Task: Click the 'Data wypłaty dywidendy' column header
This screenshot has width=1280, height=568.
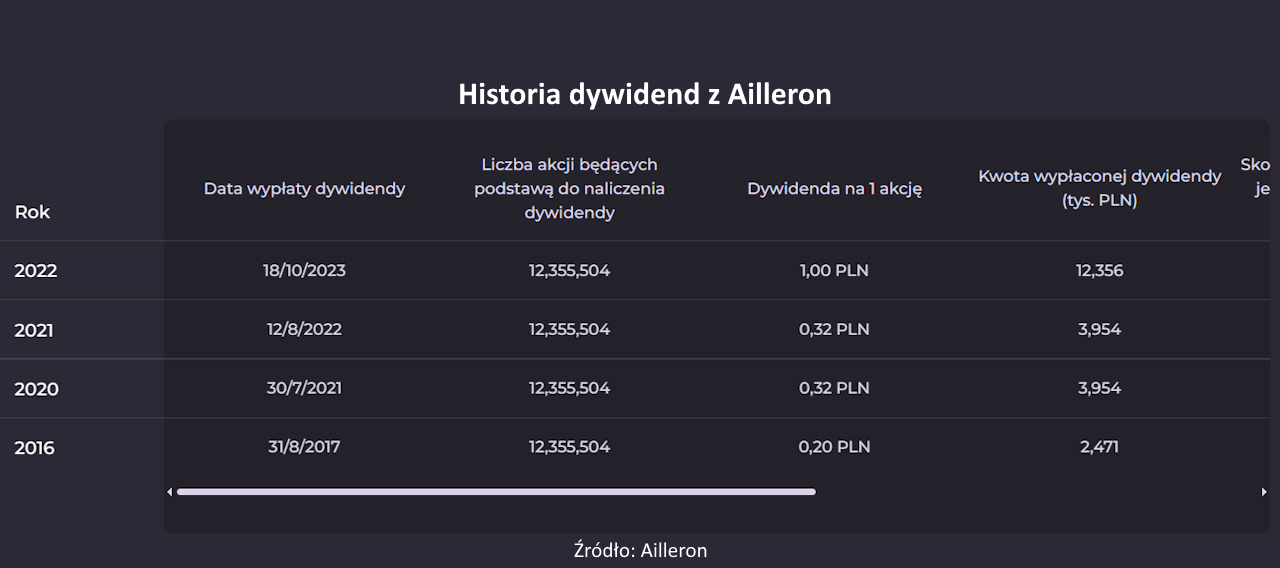Action: [304, 189]
